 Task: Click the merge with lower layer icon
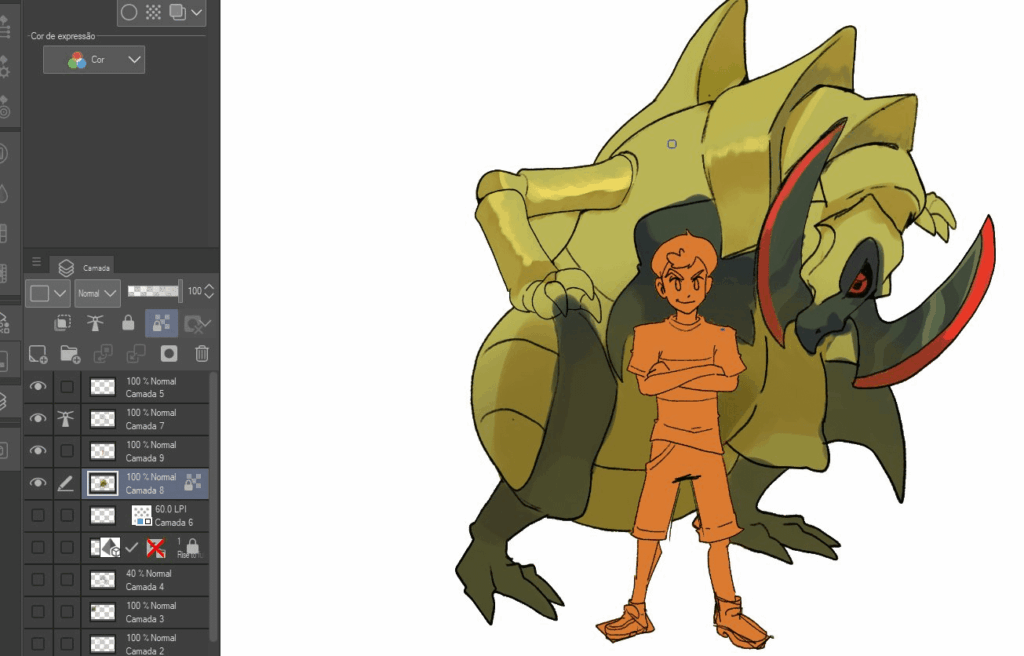[x=136, y=354]
